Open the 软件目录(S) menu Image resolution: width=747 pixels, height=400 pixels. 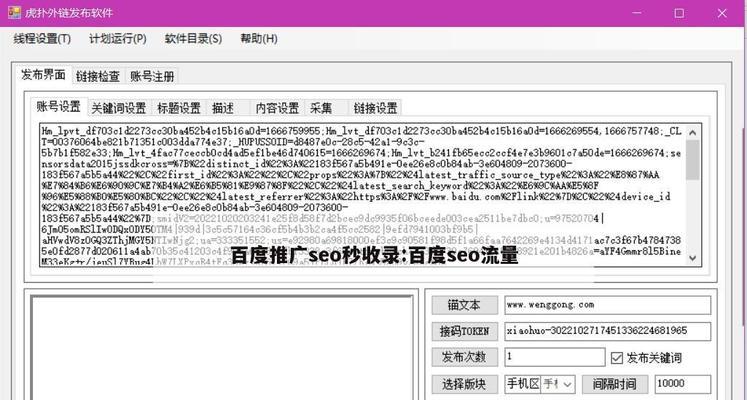(193, 39)
